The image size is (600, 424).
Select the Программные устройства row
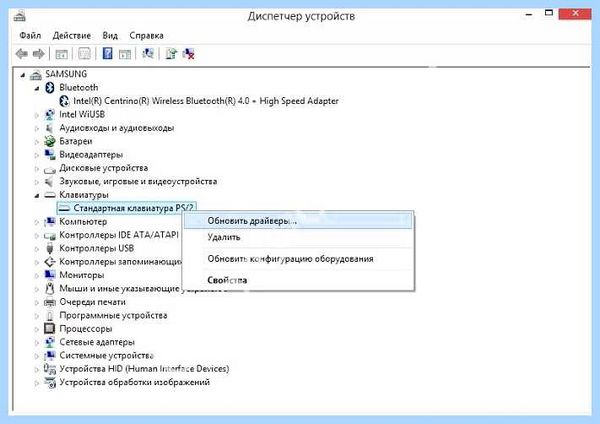(x=113, y=315)
